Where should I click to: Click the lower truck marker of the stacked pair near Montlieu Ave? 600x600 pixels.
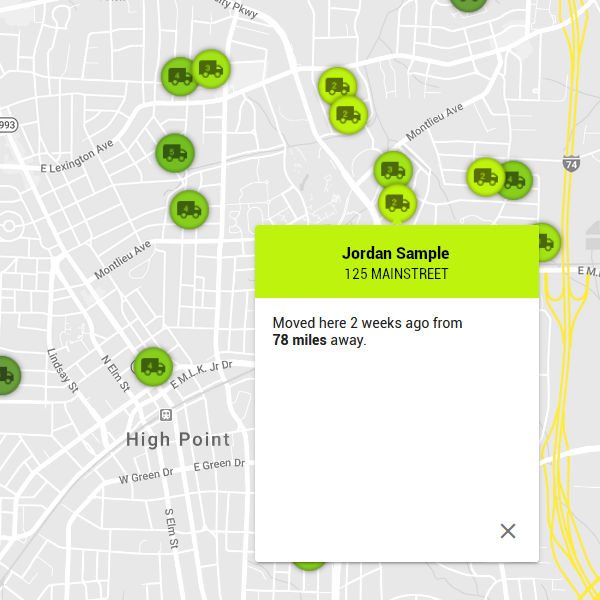coord(348,115)
